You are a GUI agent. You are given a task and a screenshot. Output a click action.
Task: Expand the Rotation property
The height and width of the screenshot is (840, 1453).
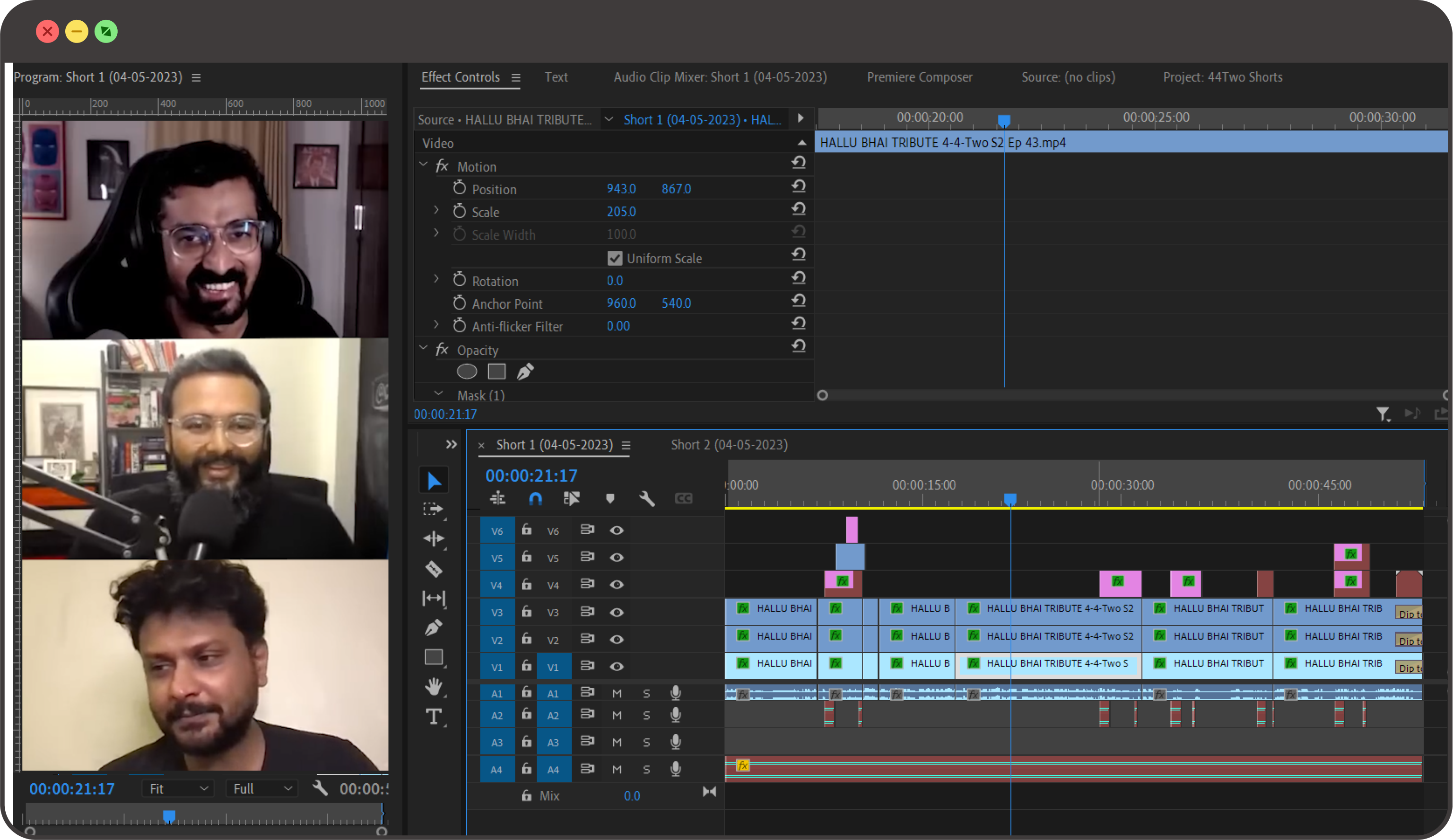click(x=436, y=279)
